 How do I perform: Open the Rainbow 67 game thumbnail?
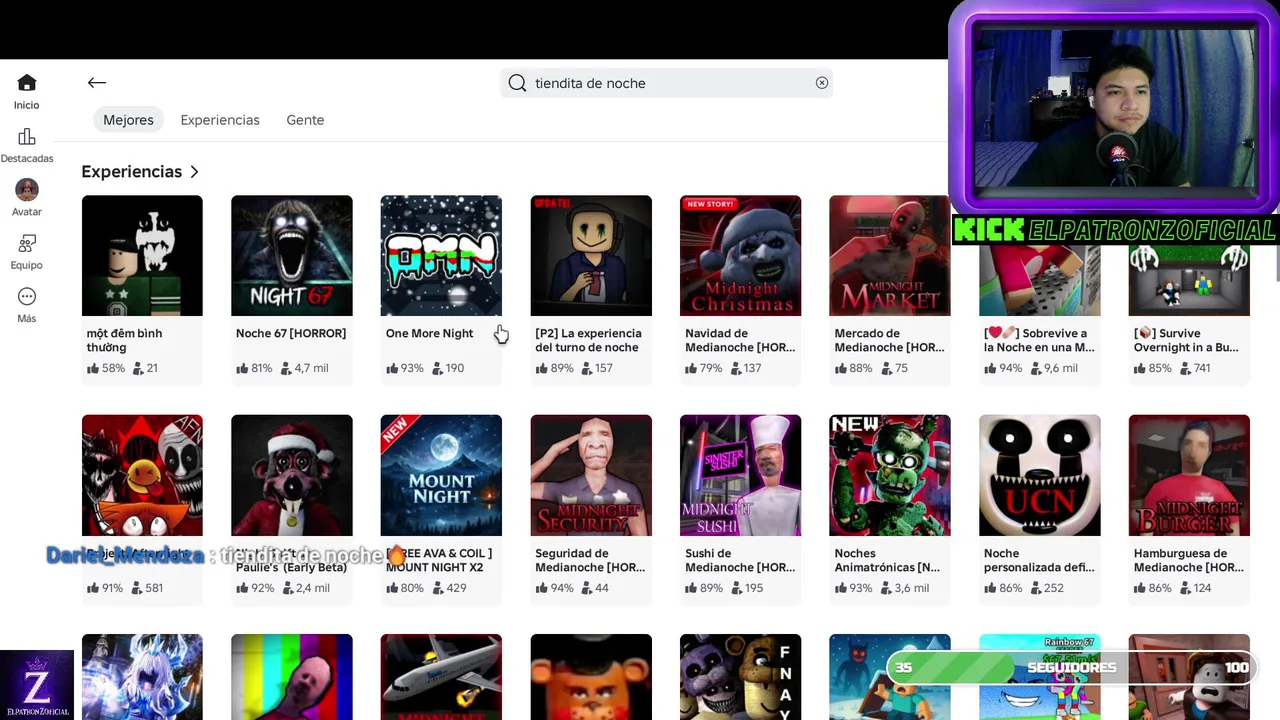click(x=1040, y=677)
